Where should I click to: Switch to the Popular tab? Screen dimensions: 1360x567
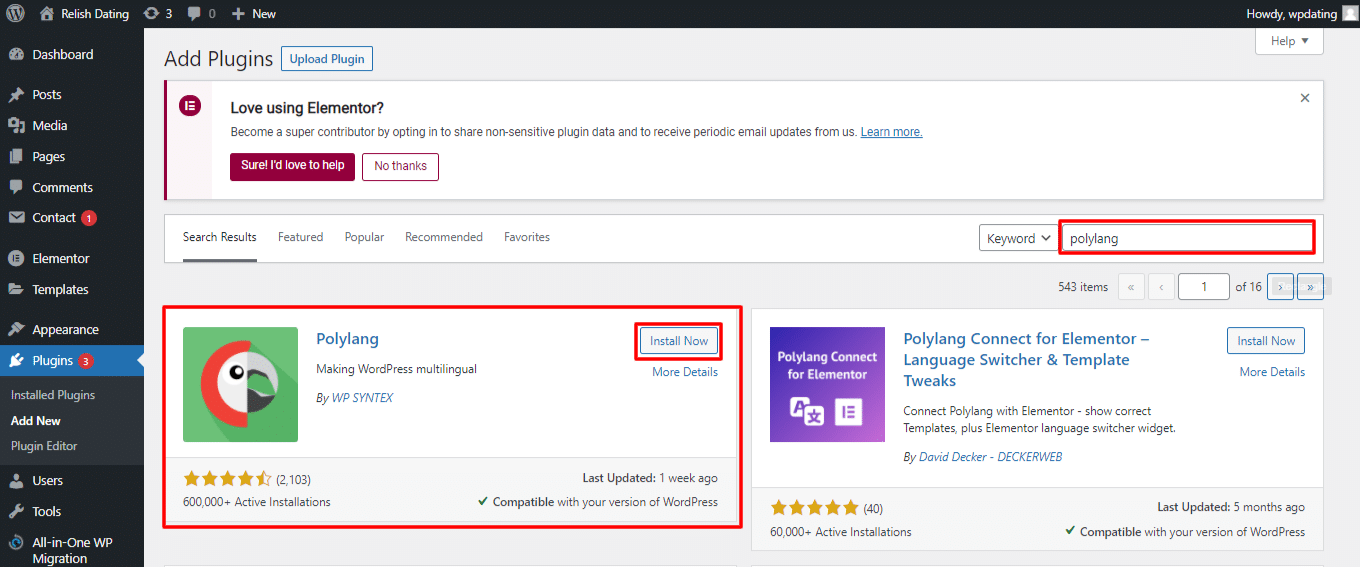click(364, 238)
